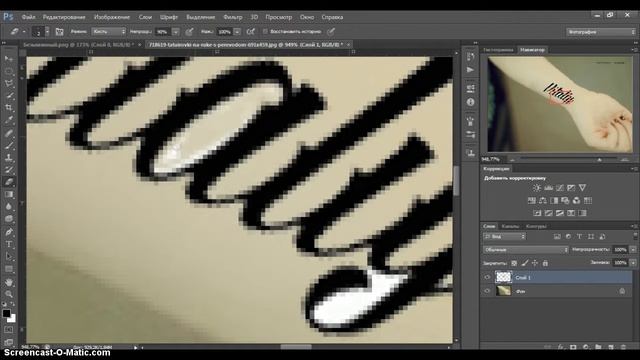
Task: Open the eraser opacity dropdown arrow
Action: (x=176, y=31)
